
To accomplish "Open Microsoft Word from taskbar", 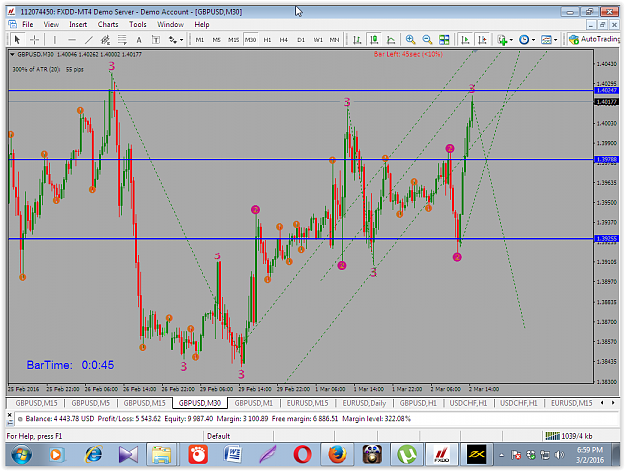I will (x=233, y=455).
